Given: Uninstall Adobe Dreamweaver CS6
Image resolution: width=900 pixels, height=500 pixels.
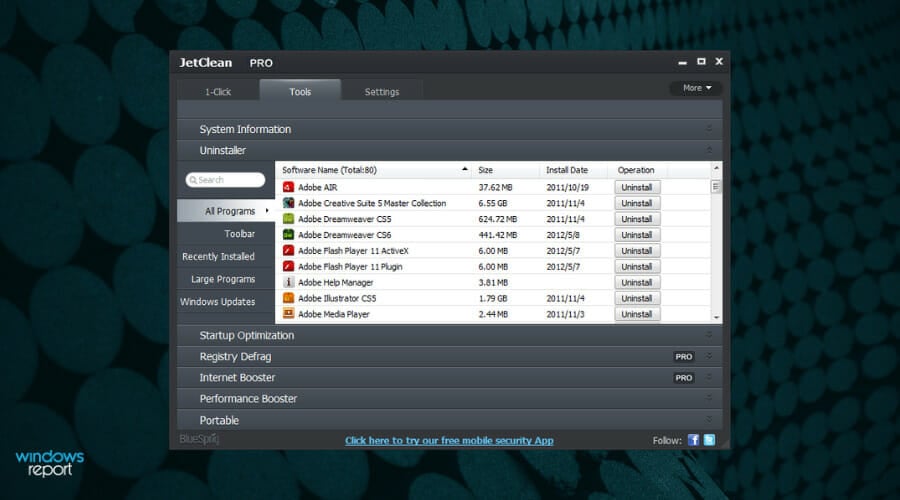Looking at the screenshot, I should click(x=637, y=235).
